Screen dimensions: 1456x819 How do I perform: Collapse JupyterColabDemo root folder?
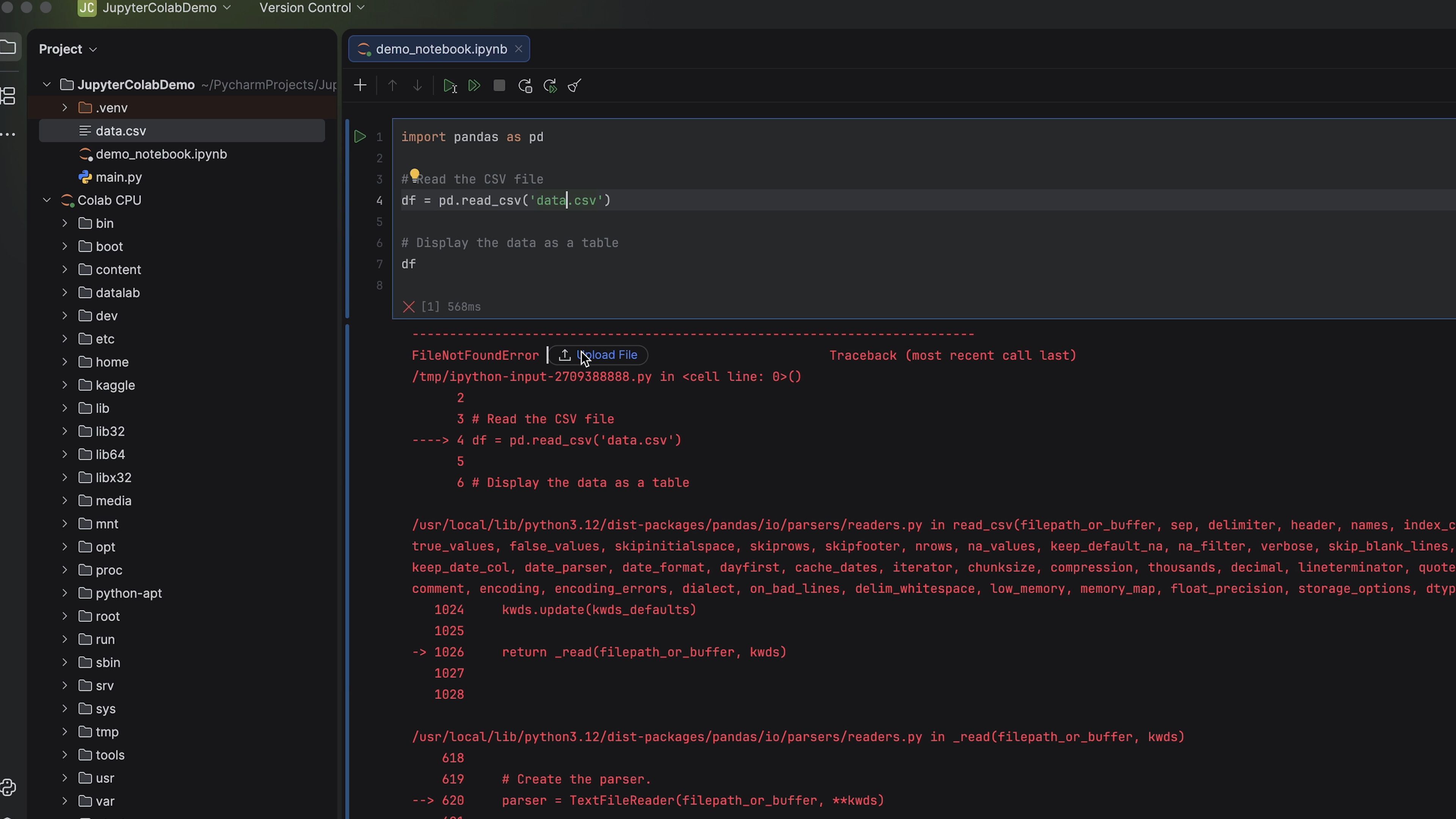[x=47, y=85]
